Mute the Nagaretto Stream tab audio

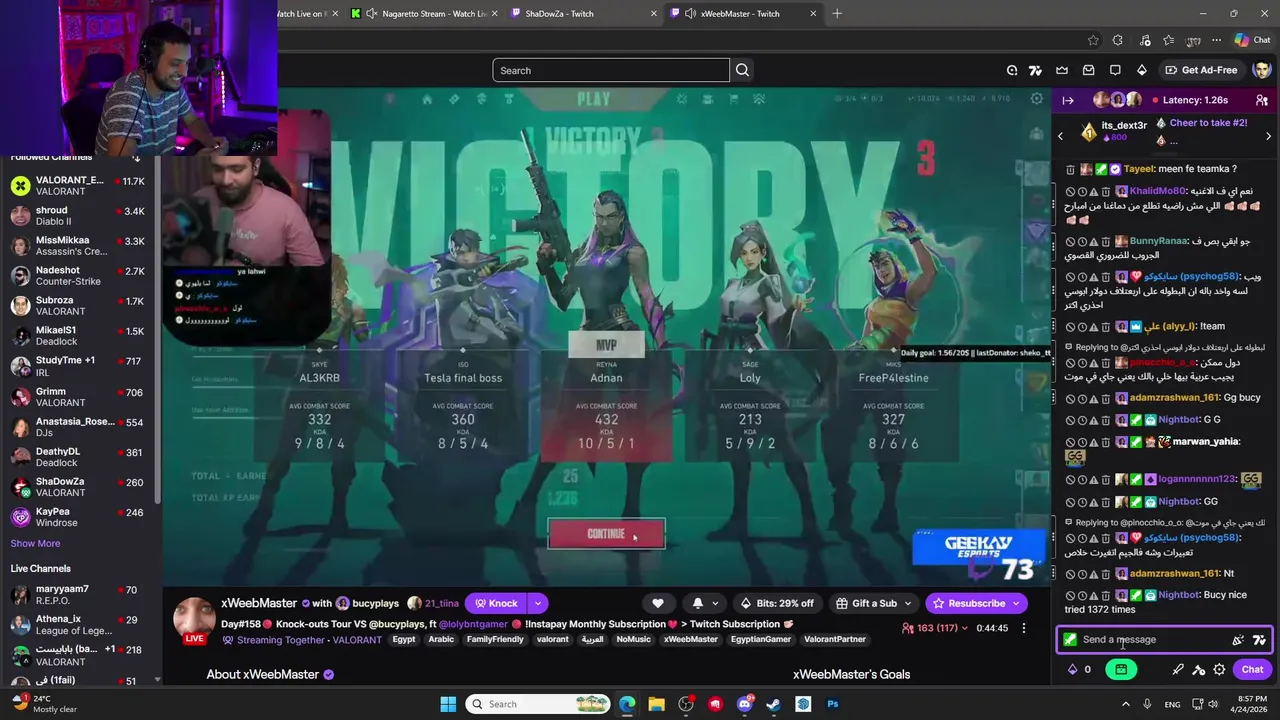pyautogui.click(x=372, y=13)
